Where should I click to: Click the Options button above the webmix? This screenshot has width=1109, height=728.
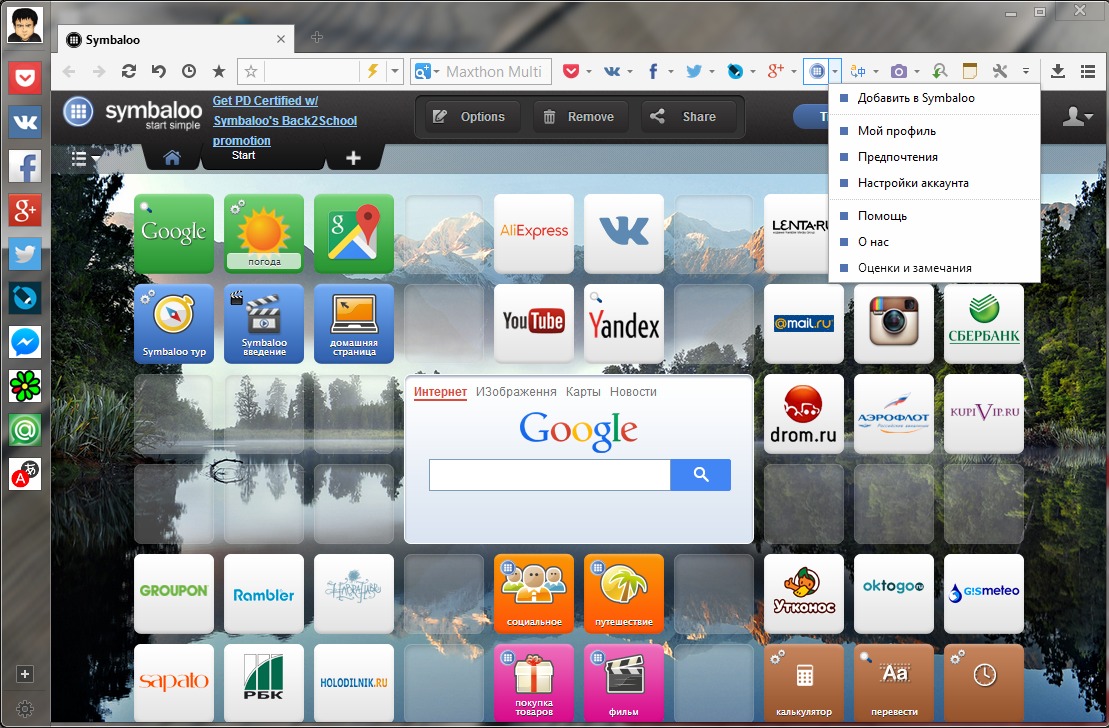pyautogui.click(x=469, y=116)
